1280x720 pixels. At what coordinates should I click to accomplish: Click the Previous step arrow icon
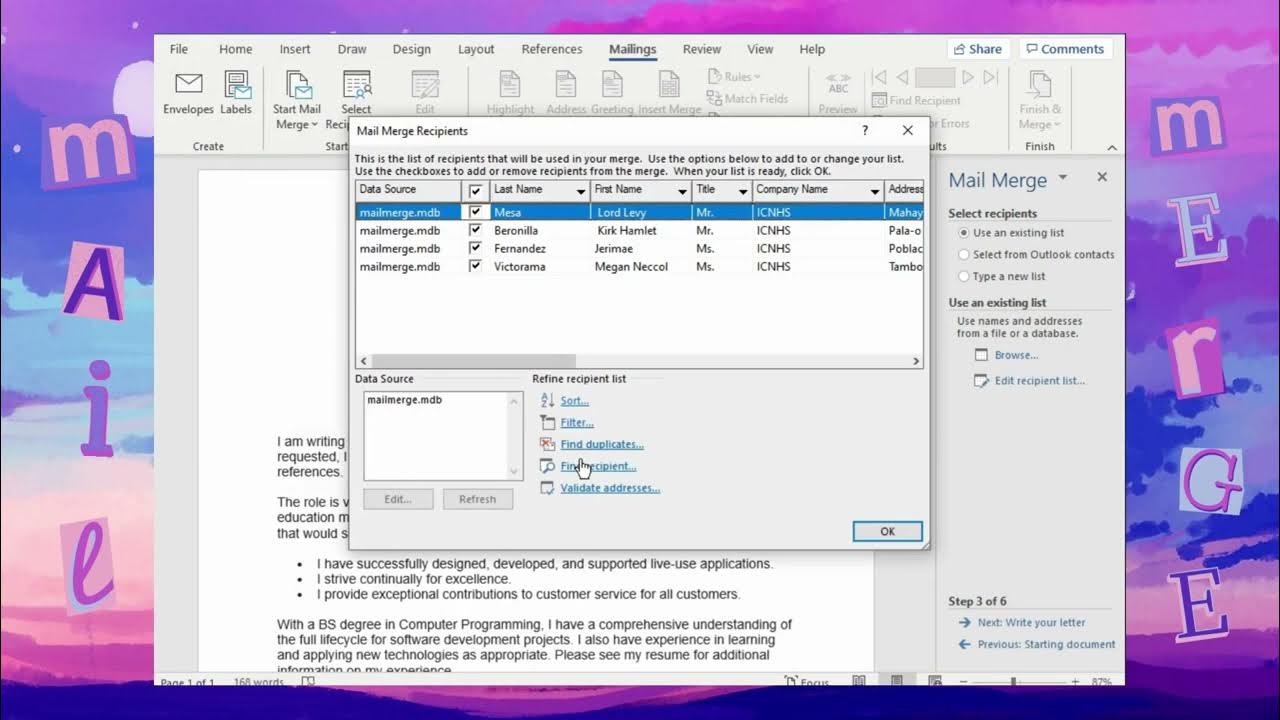964,644
